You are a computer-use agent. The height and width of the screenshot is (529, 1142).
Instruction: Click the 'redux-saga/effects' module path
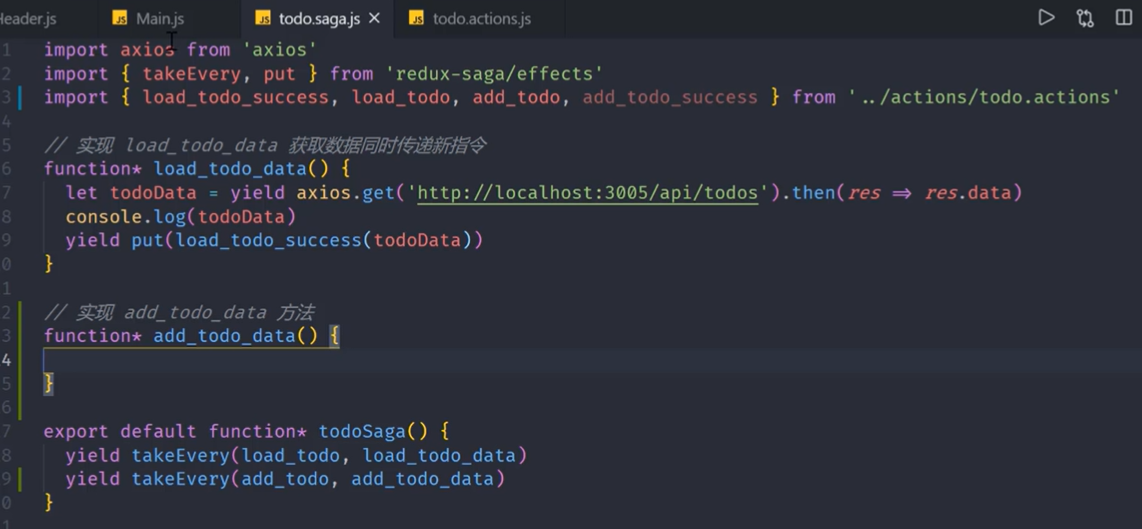click(x=494, y=73)
